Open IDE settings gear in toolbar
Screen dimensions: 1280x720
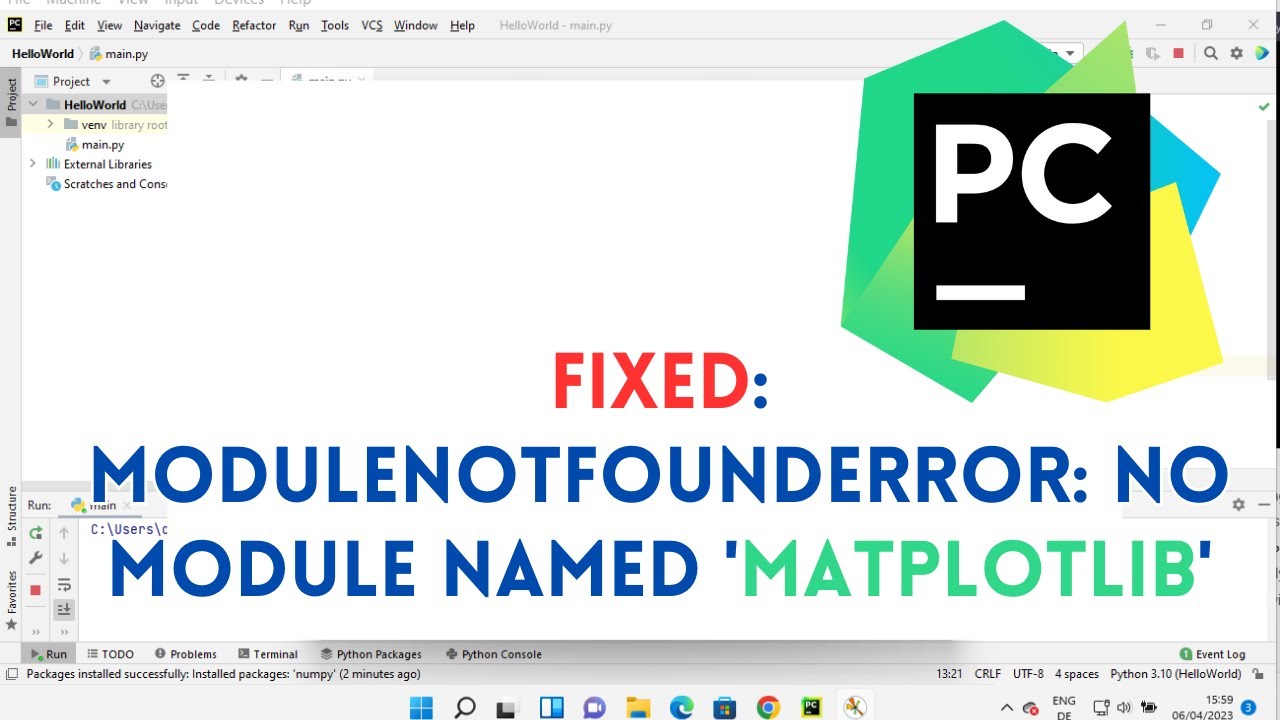[1237, 54]
